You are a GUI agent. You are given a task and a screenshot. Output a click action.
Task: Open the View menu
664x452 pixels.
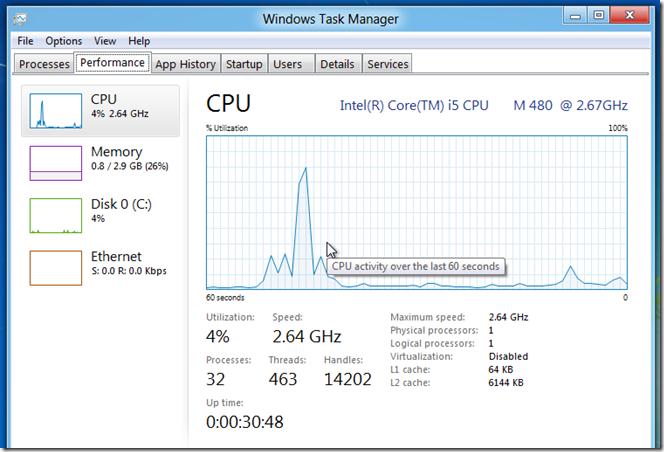(105, 41)
